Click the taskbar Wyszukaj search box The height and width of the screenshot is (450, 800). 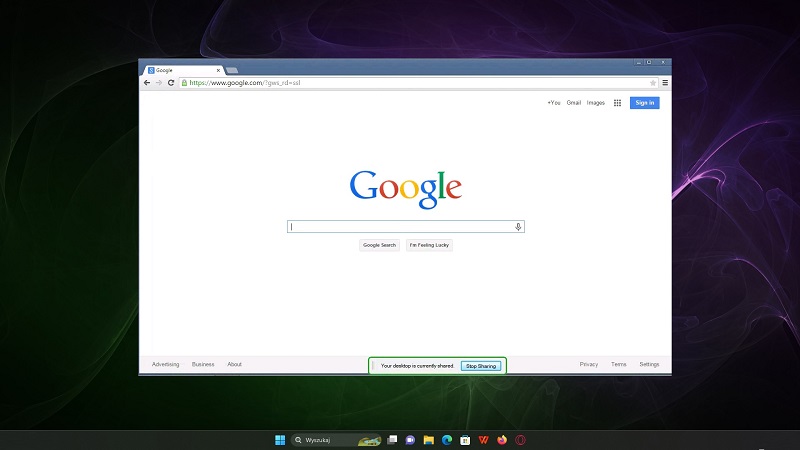click(336, 440)
